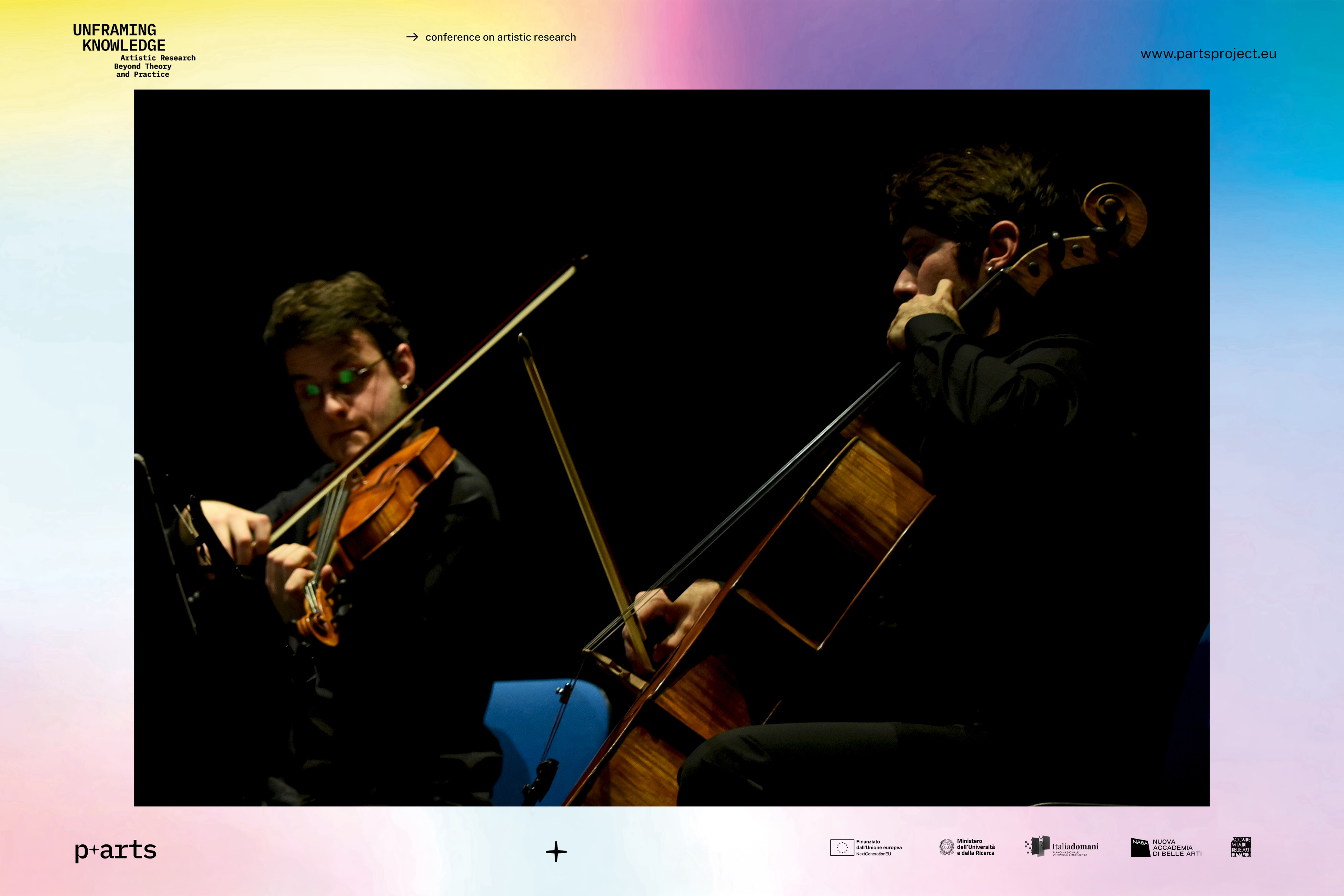Click the European Union flag emblem
The image size is (1344, 896).
[842, 847]
